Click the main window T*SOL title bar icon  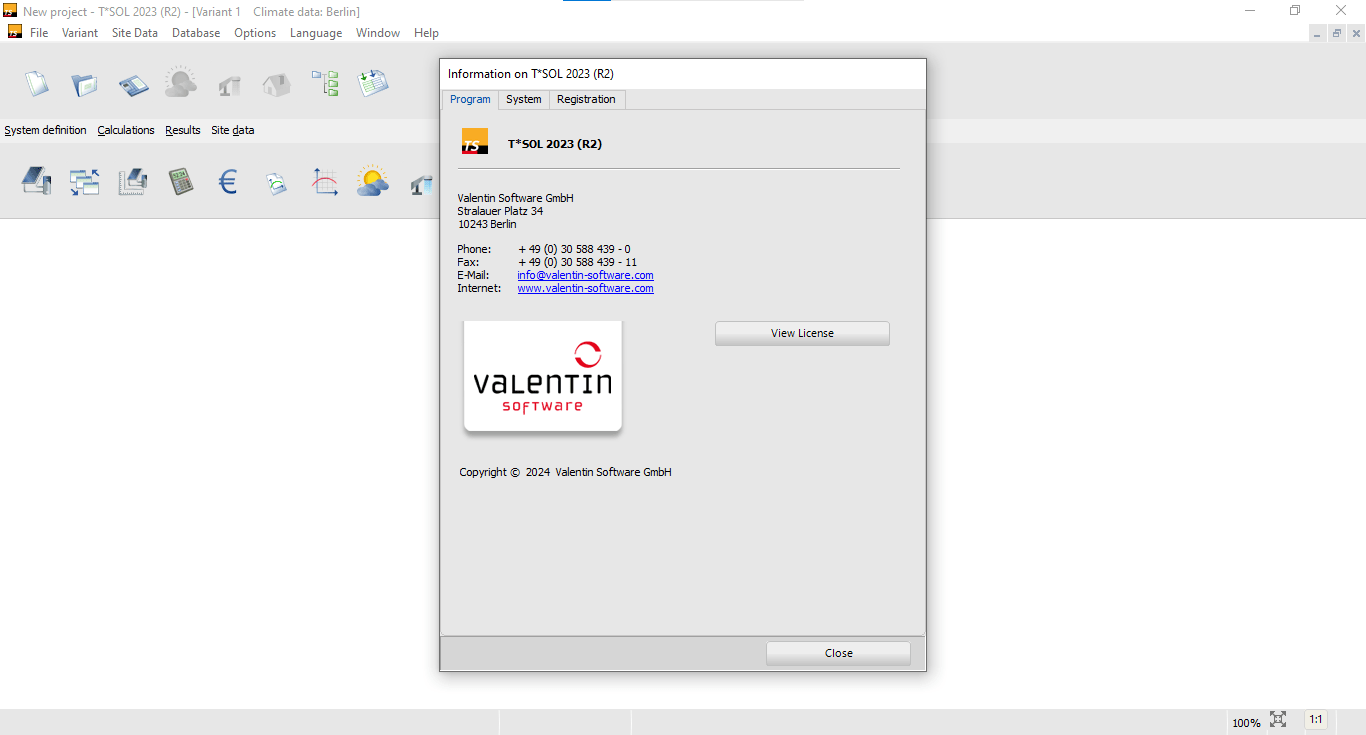point(10,10)
